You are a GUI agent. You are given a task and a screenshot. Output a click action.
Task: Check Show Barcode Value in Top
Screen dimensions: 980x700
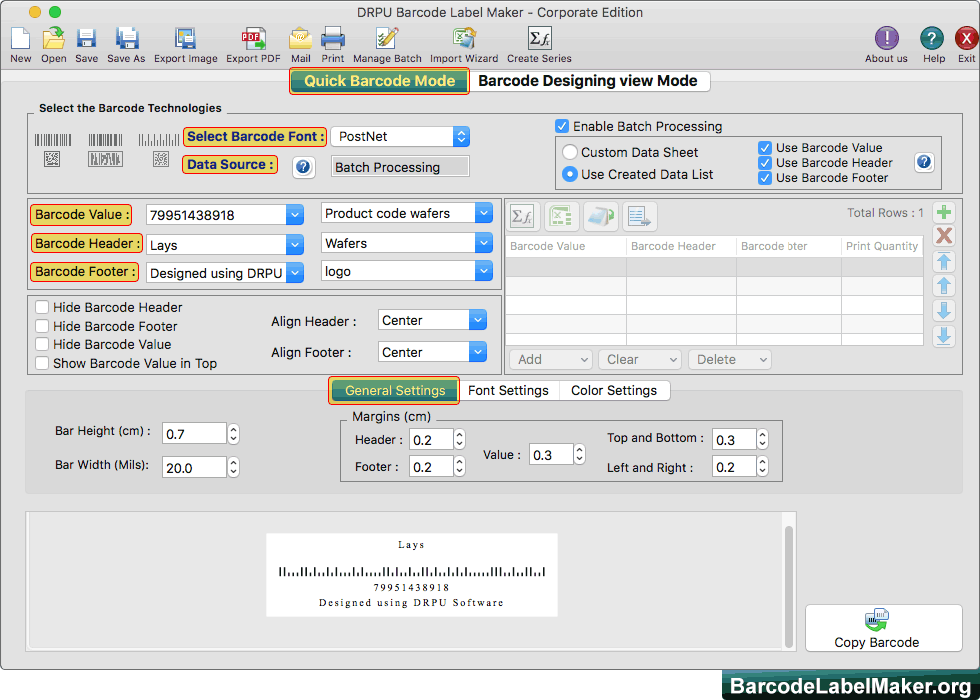(x=42, y=363)
